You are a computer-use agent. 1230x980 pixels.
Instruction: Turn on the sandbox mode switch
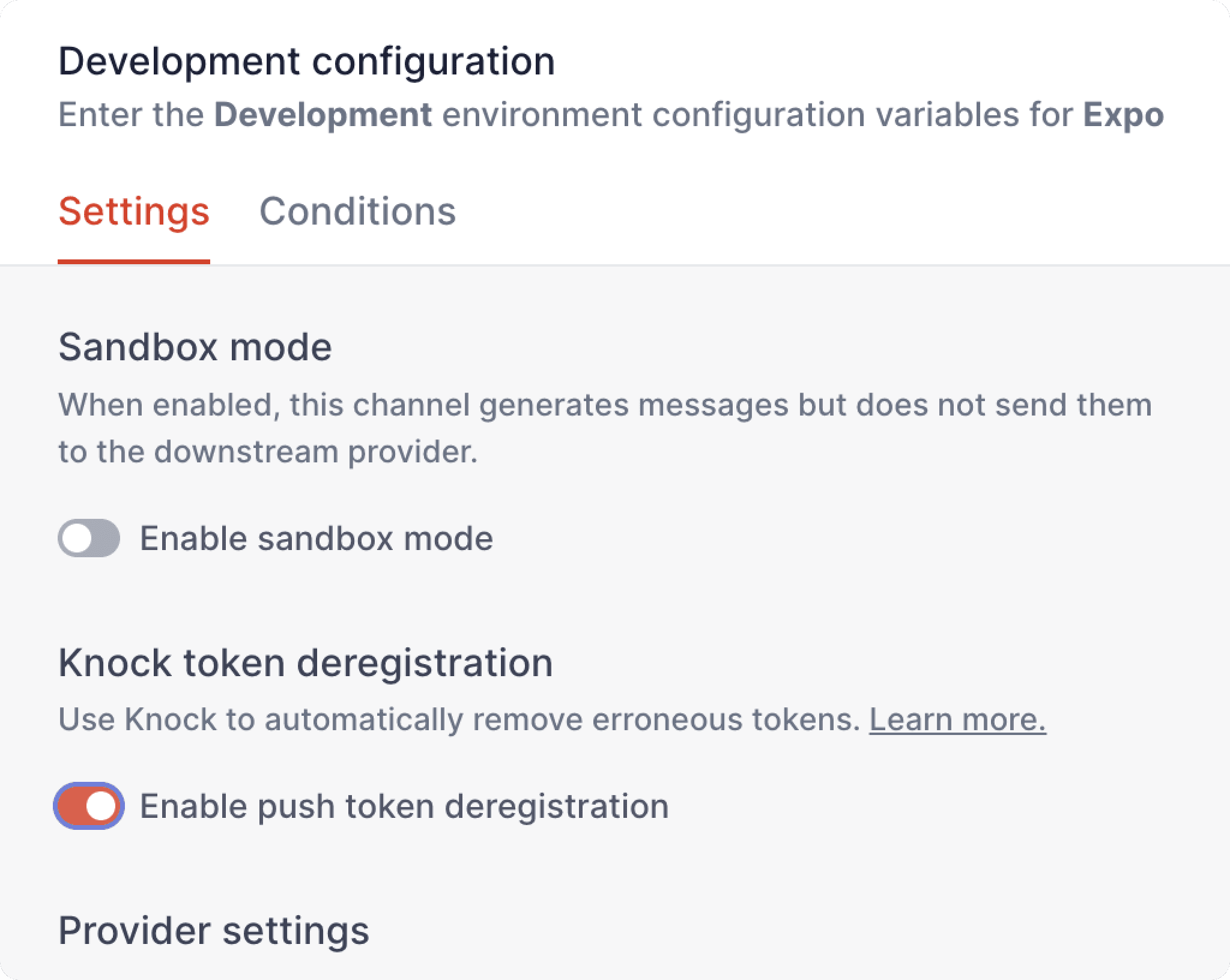click(89, 538)
